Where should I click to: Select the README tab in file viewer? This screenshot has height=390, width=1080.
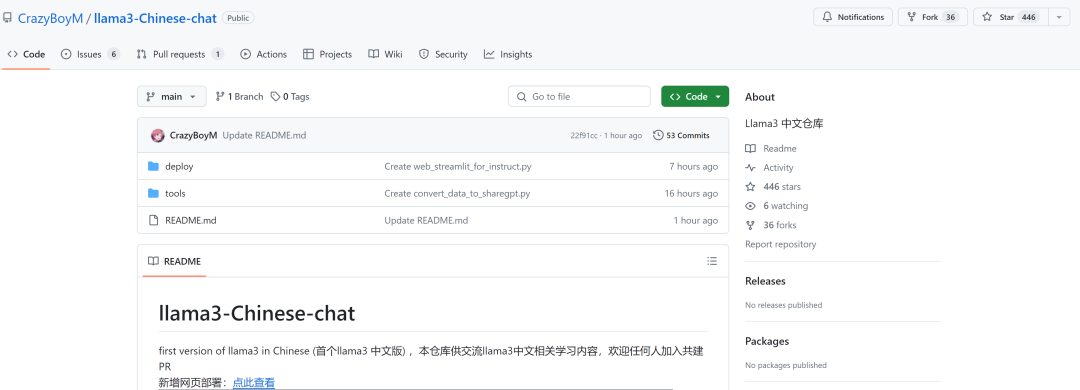(175, 261)
